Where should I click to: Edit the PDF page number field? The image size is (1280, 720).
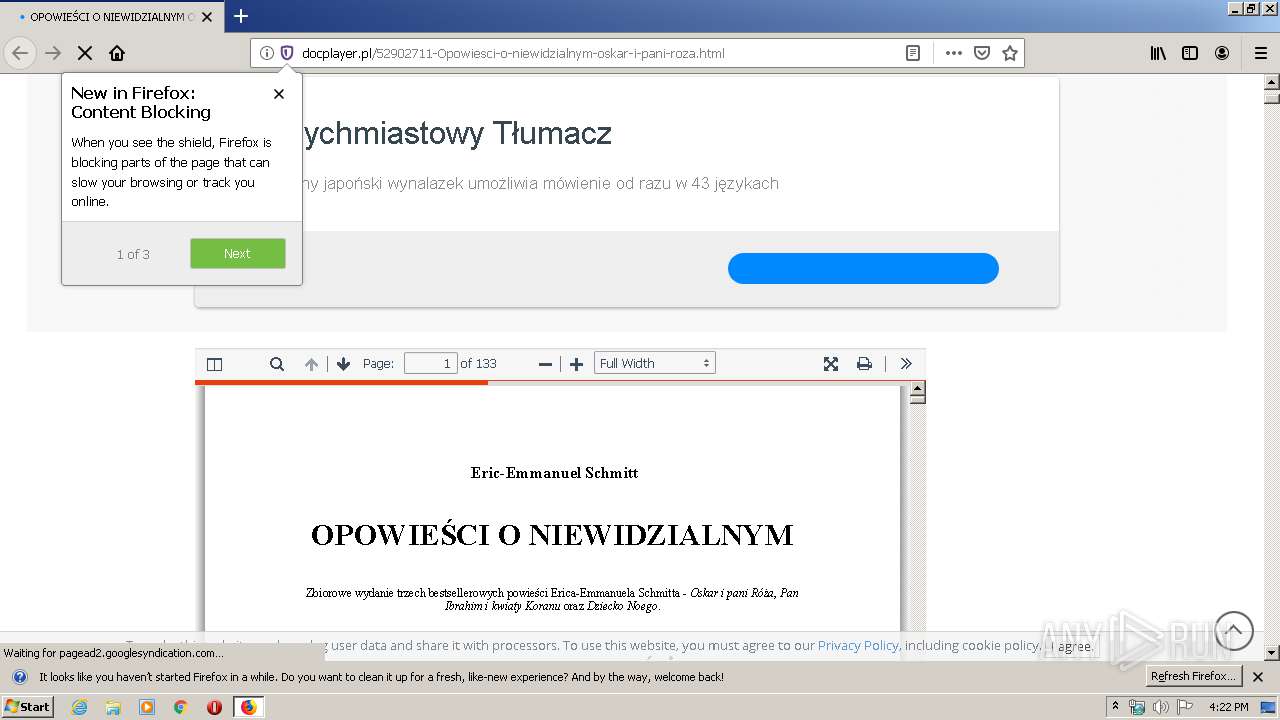[431, 364]
